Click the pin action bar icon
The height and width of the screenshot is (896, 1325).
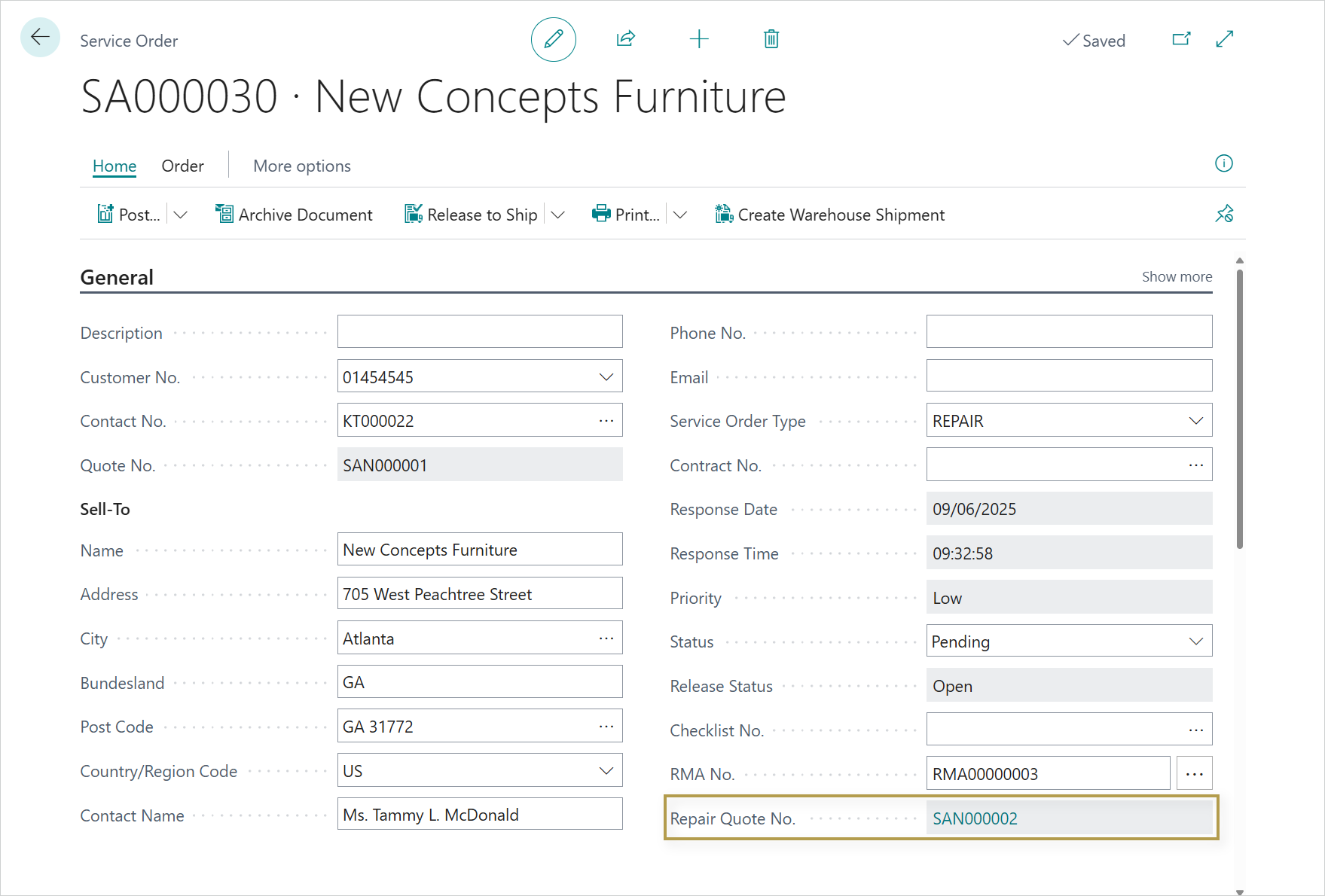[x=1224, y=215]
